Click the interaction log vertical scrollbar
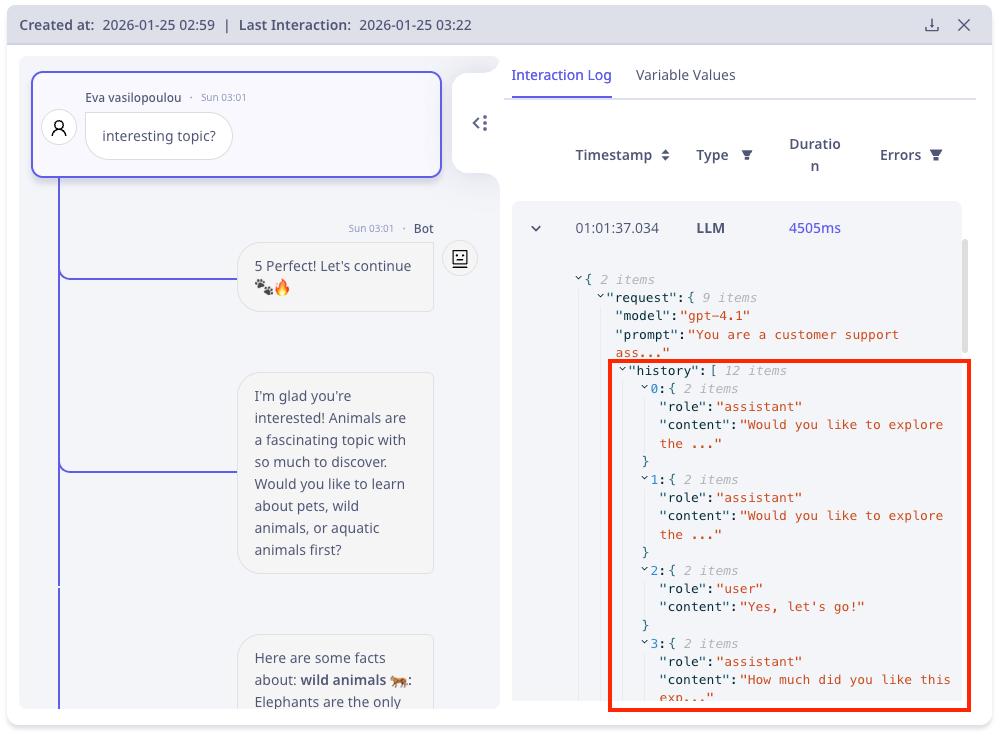 965,292
